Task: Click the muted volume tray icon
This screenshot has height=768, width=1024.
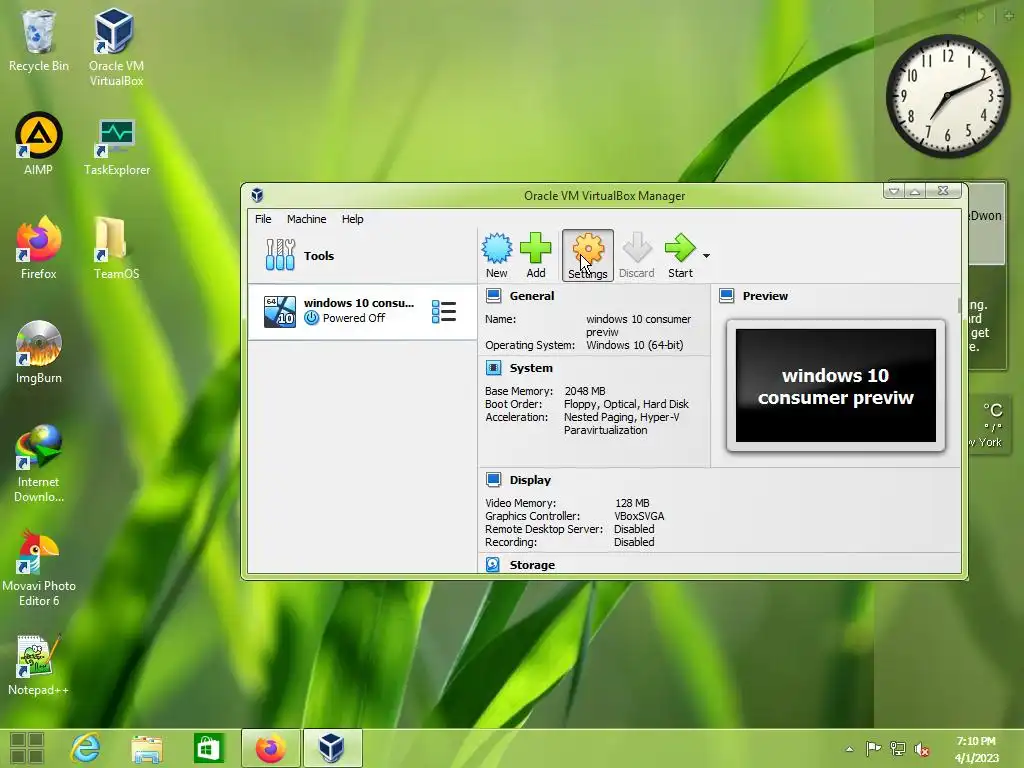Action: point(922,750)
